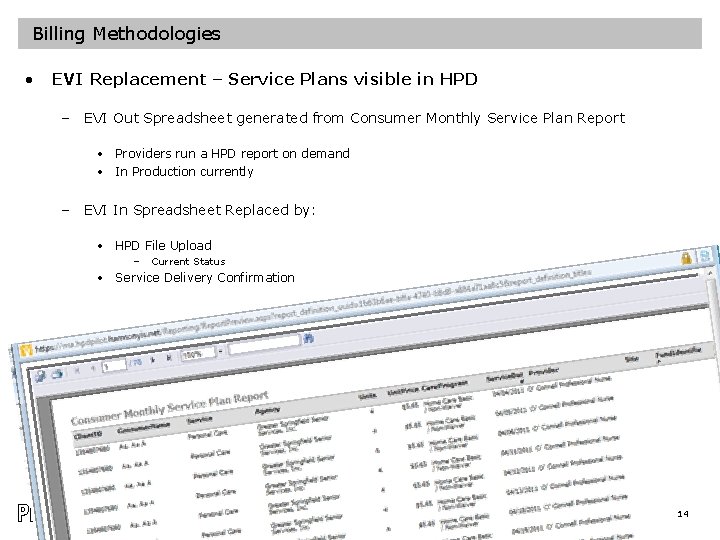
Task: Click the current page number field
Action: (114, 366)
